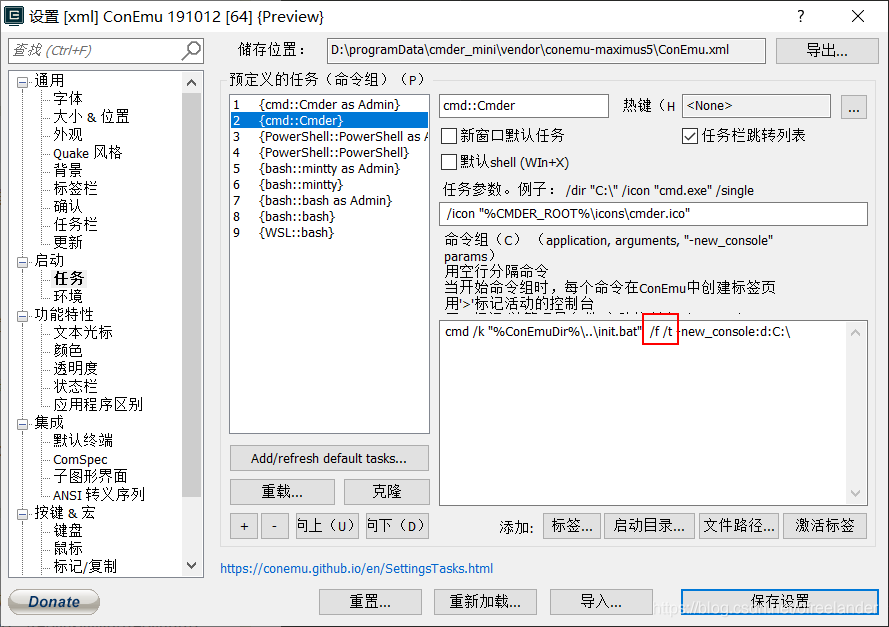Click Add/refresh default tasks button

click(x=329, y=458)
